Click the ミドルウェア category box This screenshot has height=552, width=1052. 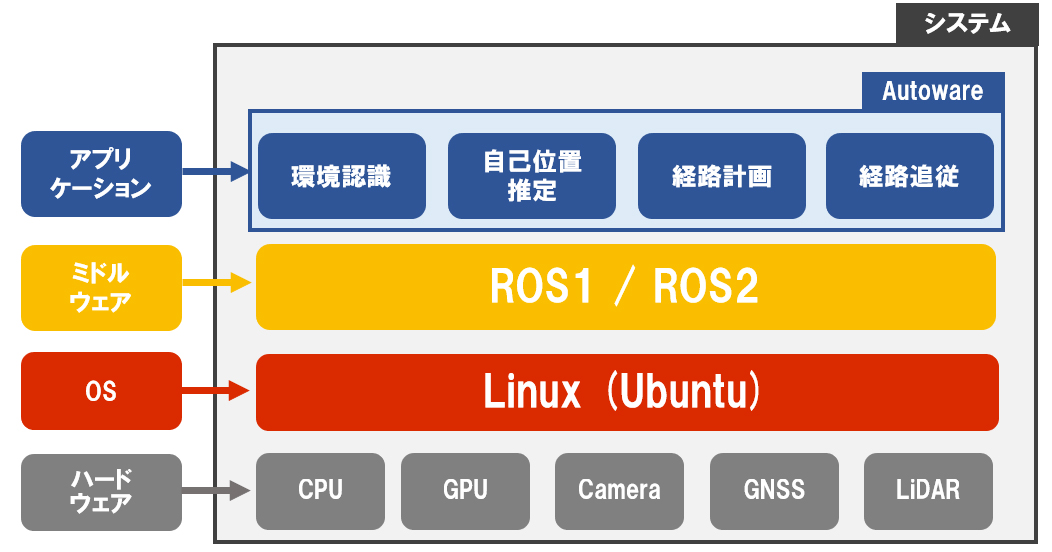point(101,288)
